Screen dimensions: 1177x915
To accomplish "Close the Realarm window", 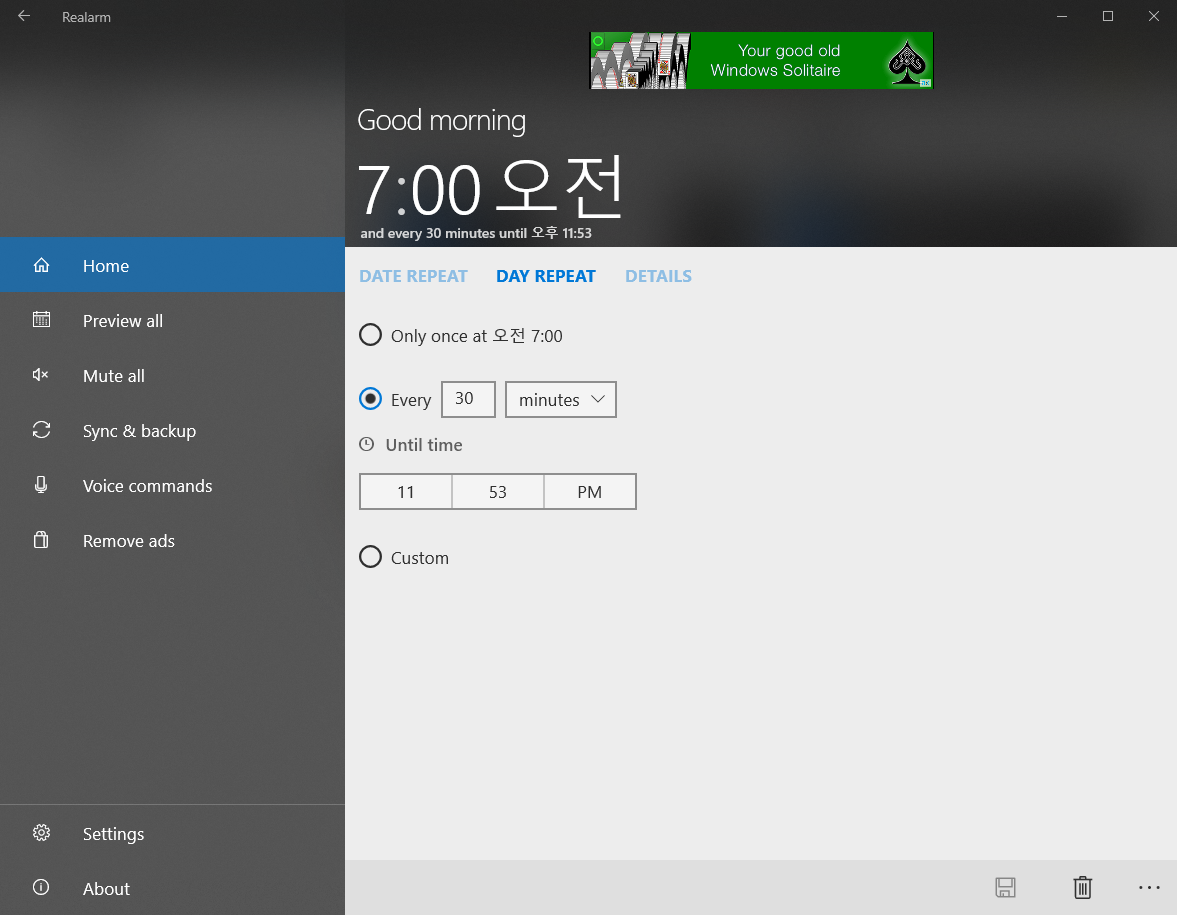I will (x=1154, y=16).
